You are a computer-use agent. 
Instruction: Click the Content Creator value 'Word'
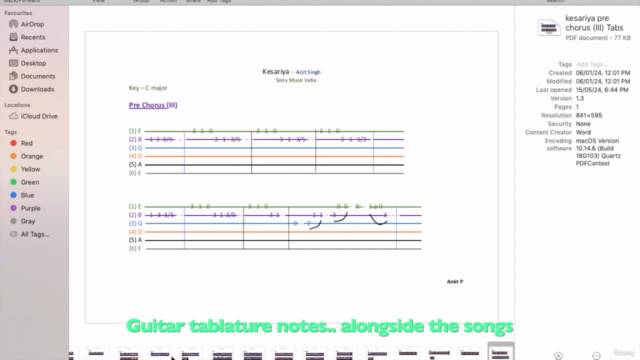[583, 133]
